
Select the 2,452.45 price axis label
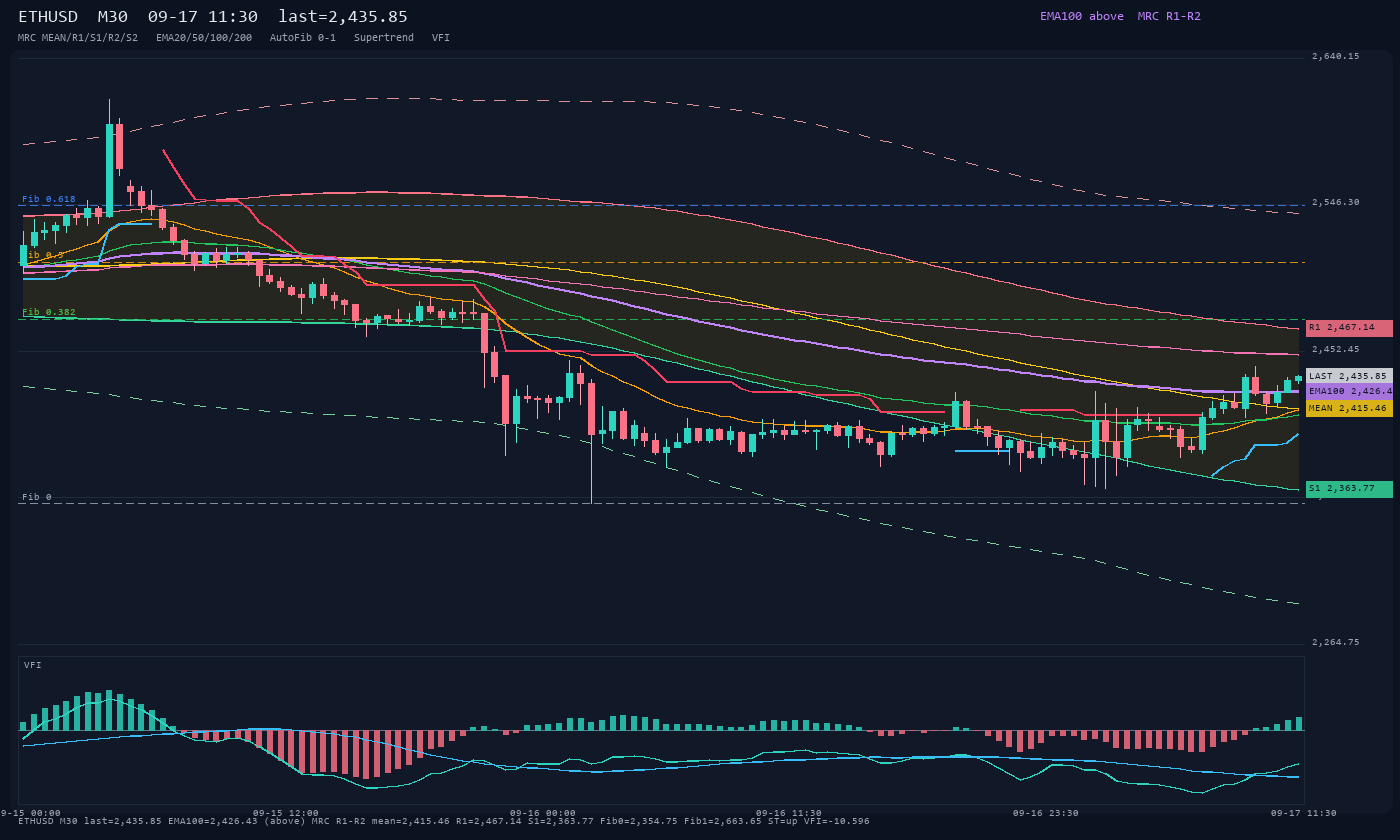click(1336, 350)
